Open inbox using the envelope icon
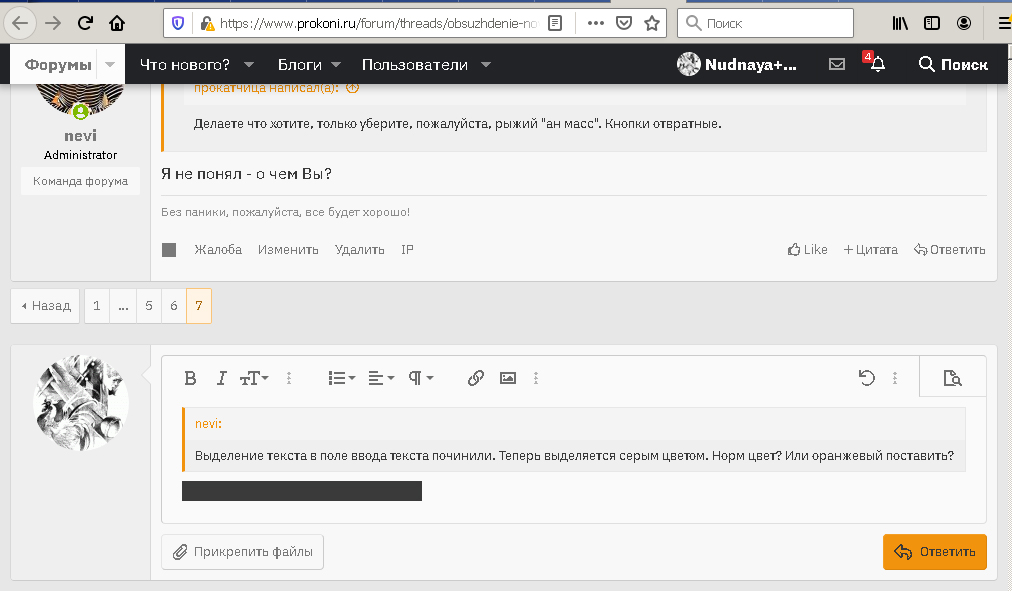1012x591 pixels. point(836,63)
